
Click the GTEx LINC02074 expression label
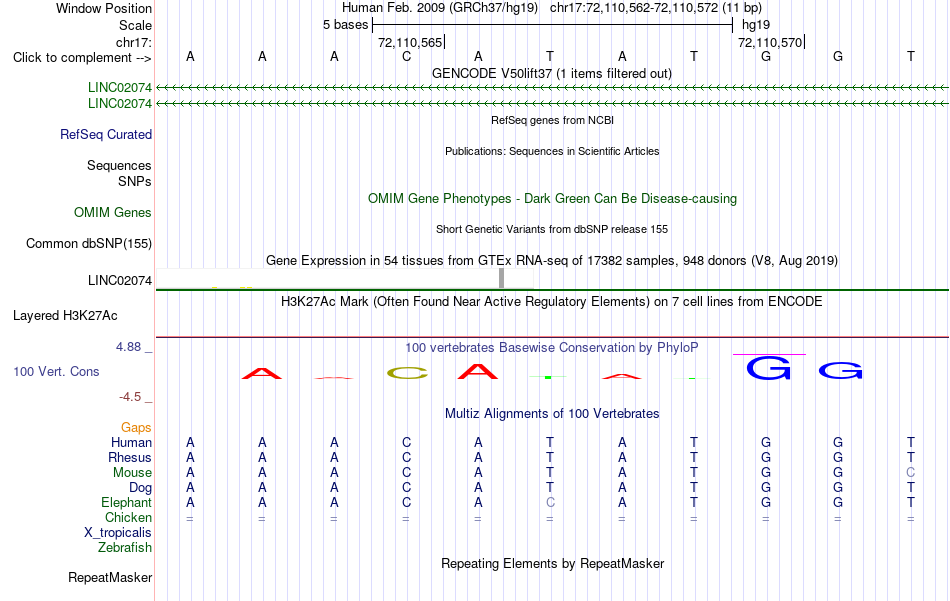pos(120,281)
